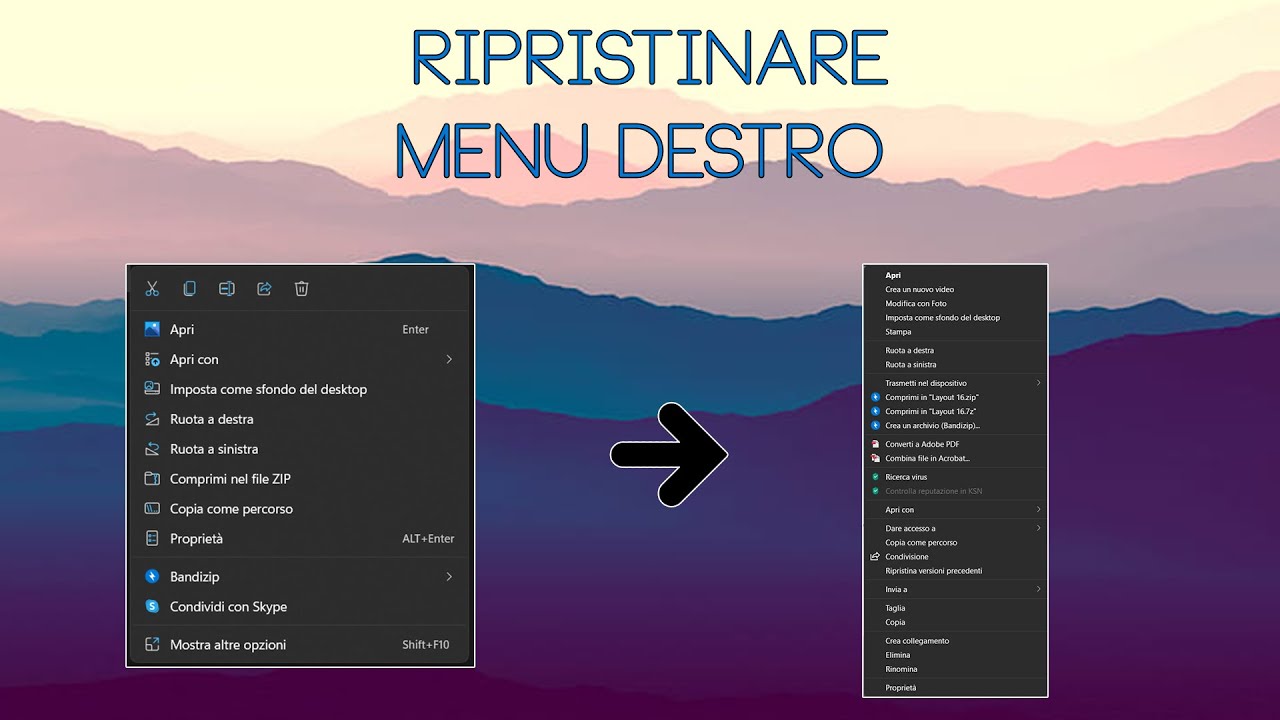The width and height of the screenshot is (1280, 720).
Task: Choose Apri with the Enter shortcut in the left menu
Action: [x=300, y=329]
